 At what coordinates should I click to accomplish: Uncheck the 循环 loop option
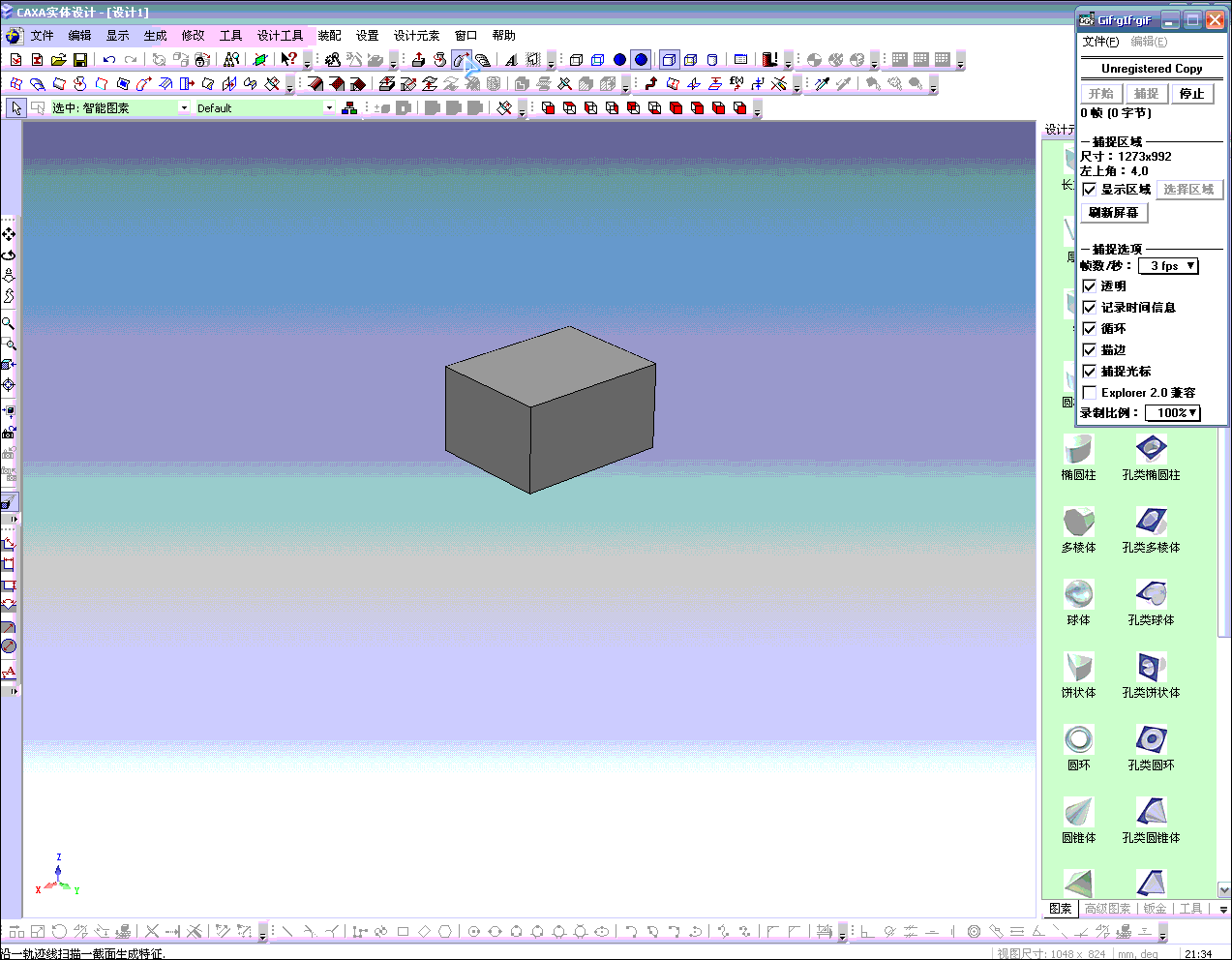coord(1089,328)
